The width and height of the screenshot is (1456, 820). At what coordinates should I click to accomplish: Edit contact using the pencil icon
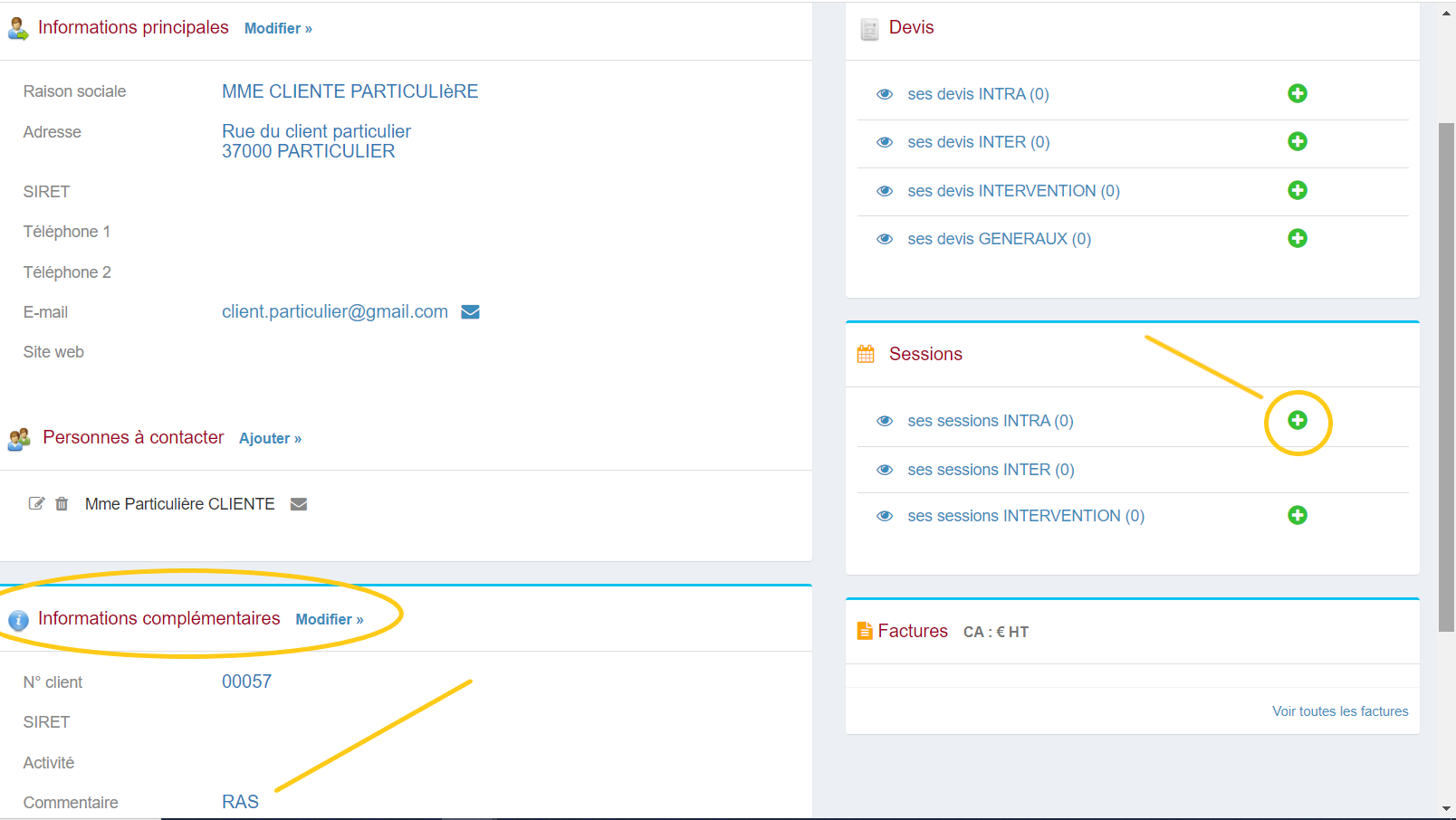point(36,504)
